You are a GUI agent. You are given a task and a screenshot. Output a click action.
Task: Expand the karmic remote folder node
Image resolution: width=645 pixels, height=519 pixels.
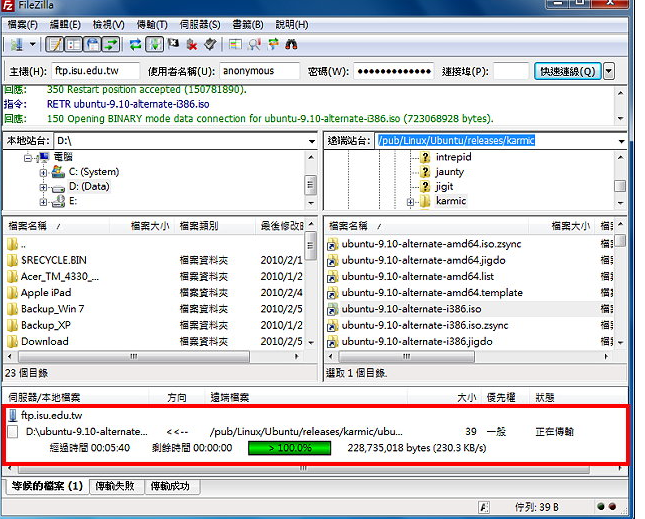click(x=410, y=202)
